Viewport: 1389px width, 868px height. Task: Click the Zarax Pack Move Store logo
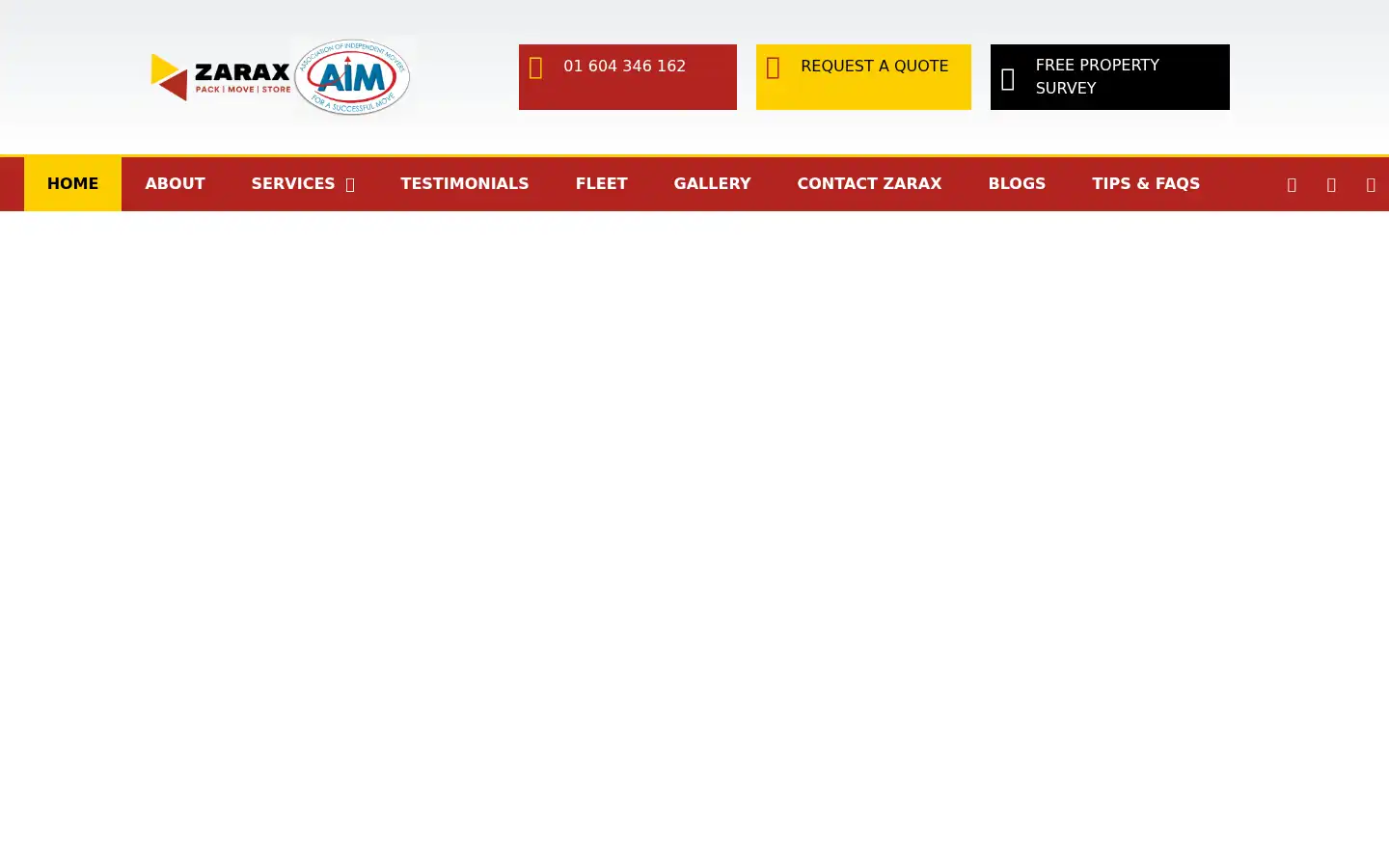[x=221, y=77]
